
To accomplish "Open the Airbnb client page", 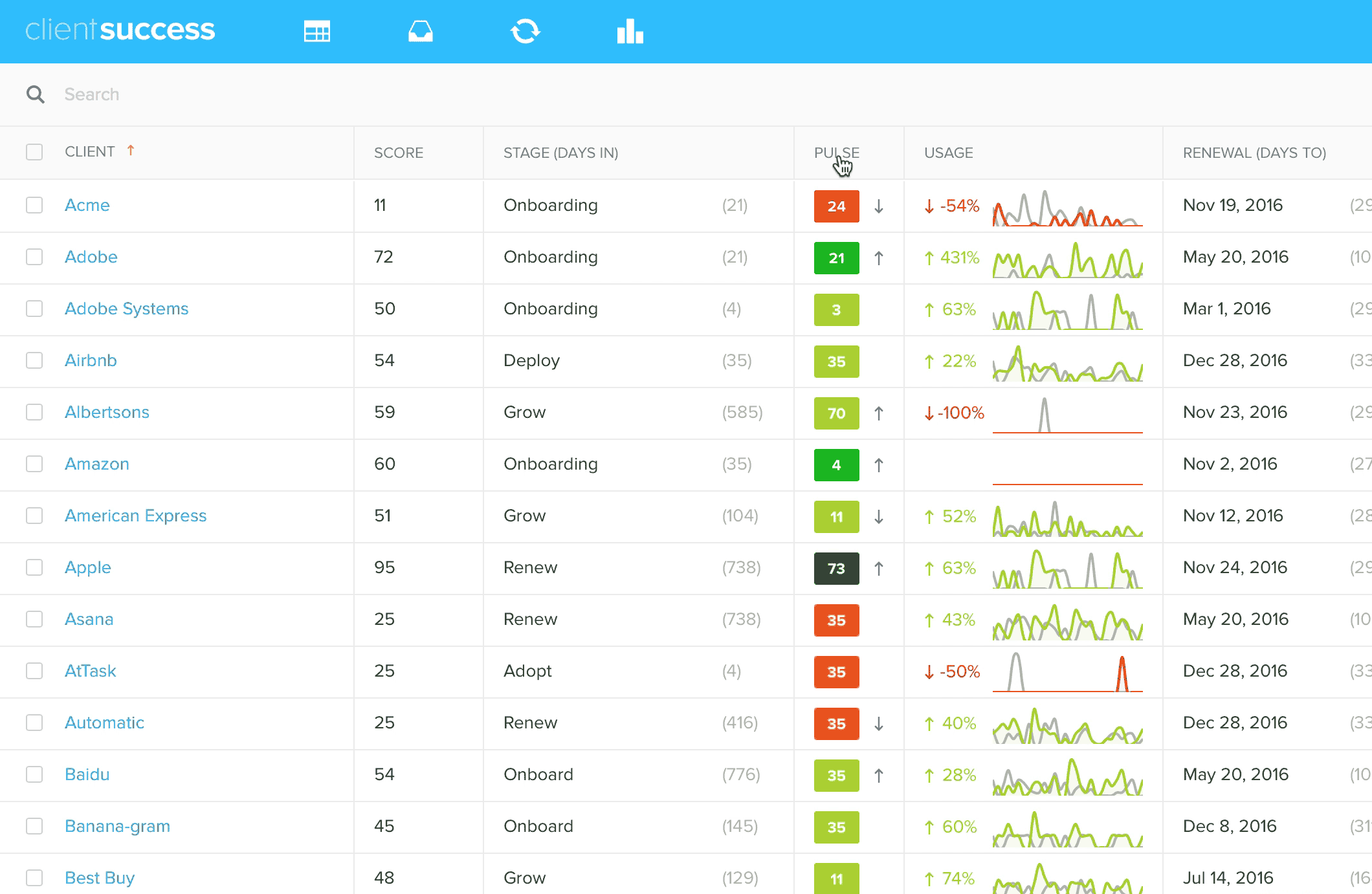I will pos(91,360).
